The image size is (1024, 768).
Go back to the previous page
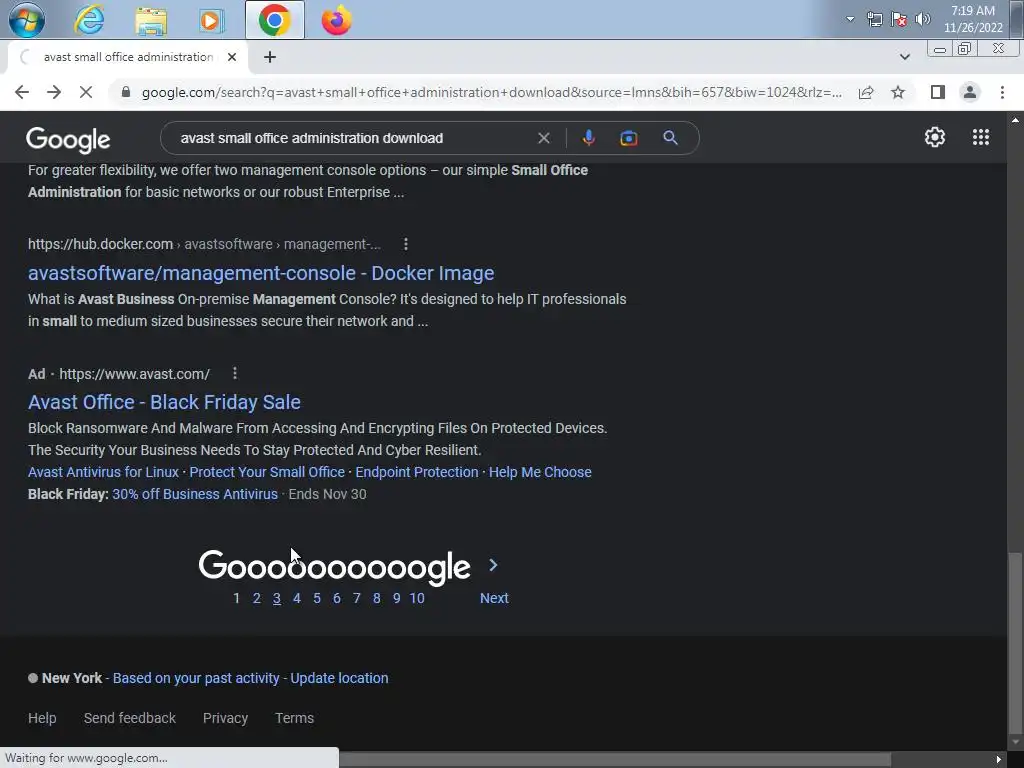point(22,92)
